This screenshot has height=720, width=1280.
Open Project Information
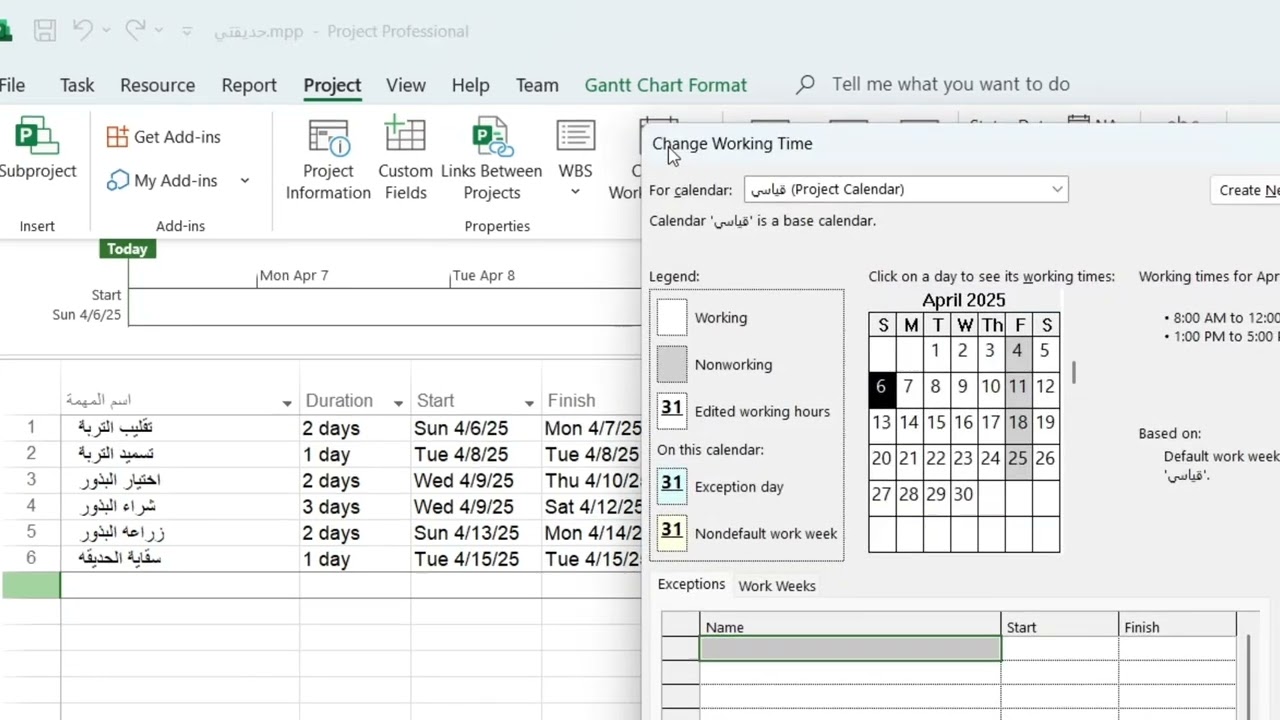point(328,160)
